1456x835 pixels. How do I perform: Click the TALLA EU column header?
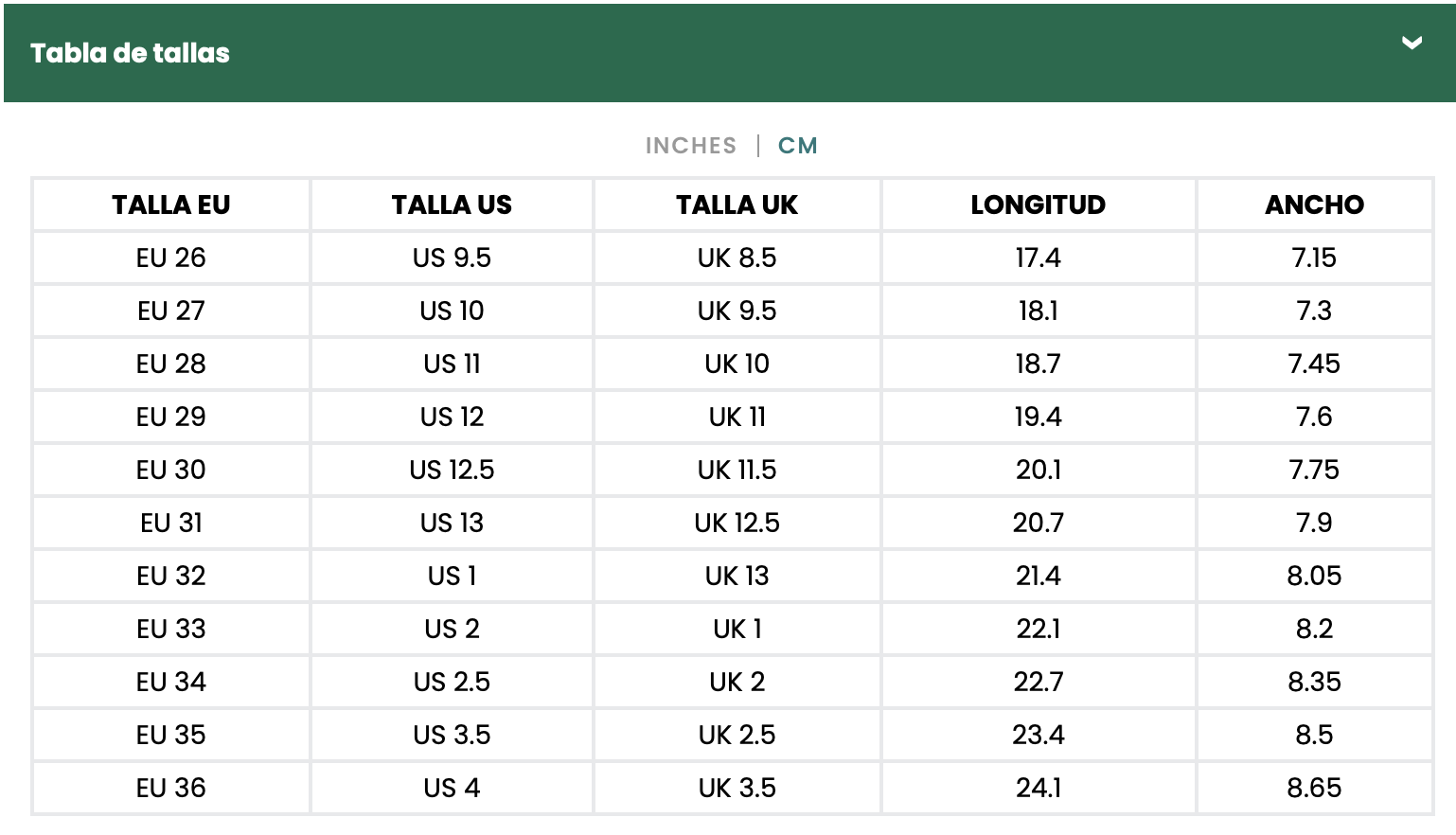click(171, 204)
